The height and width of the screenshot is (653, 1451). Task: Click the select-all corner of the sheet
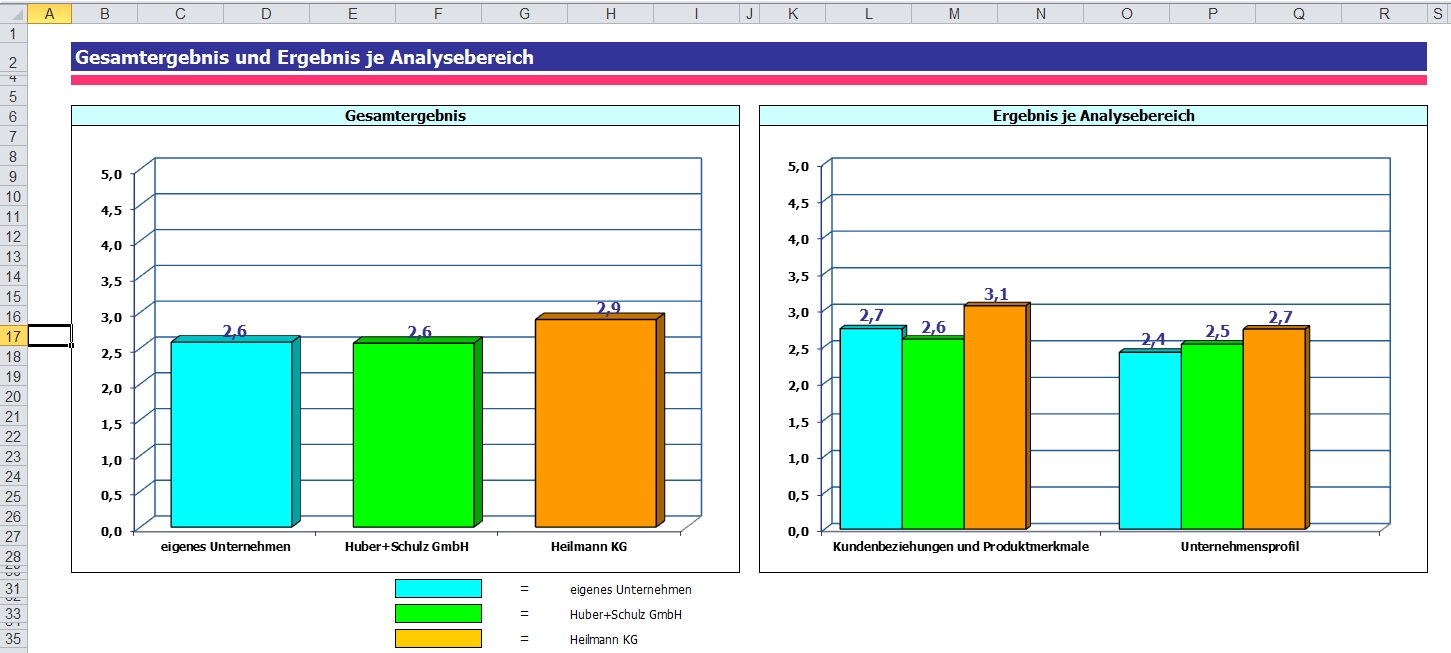[x=13, y=13]
